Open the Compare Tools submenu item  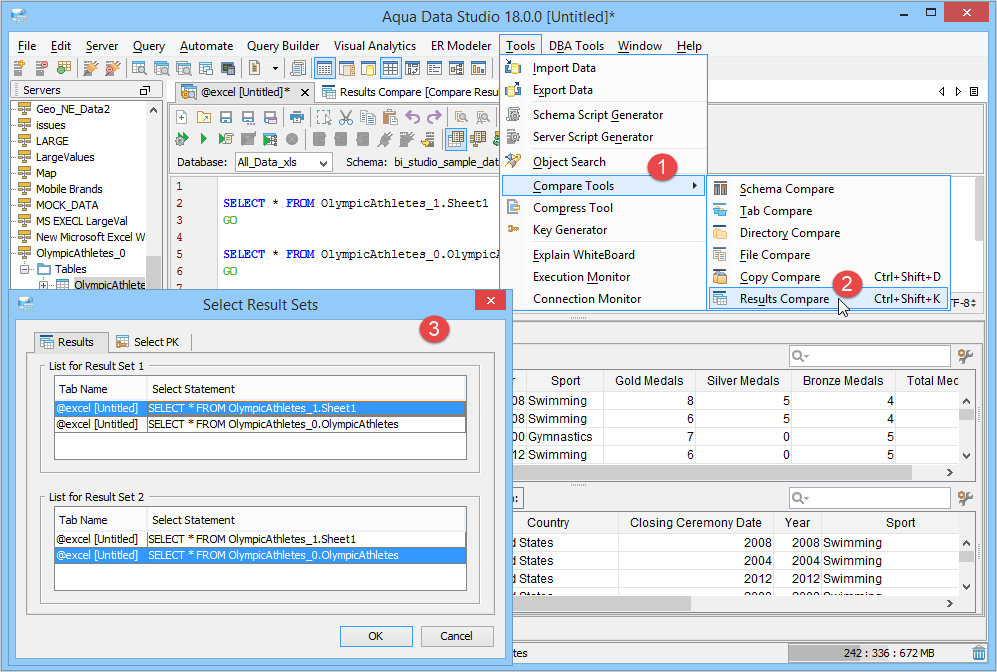point(603,186)
